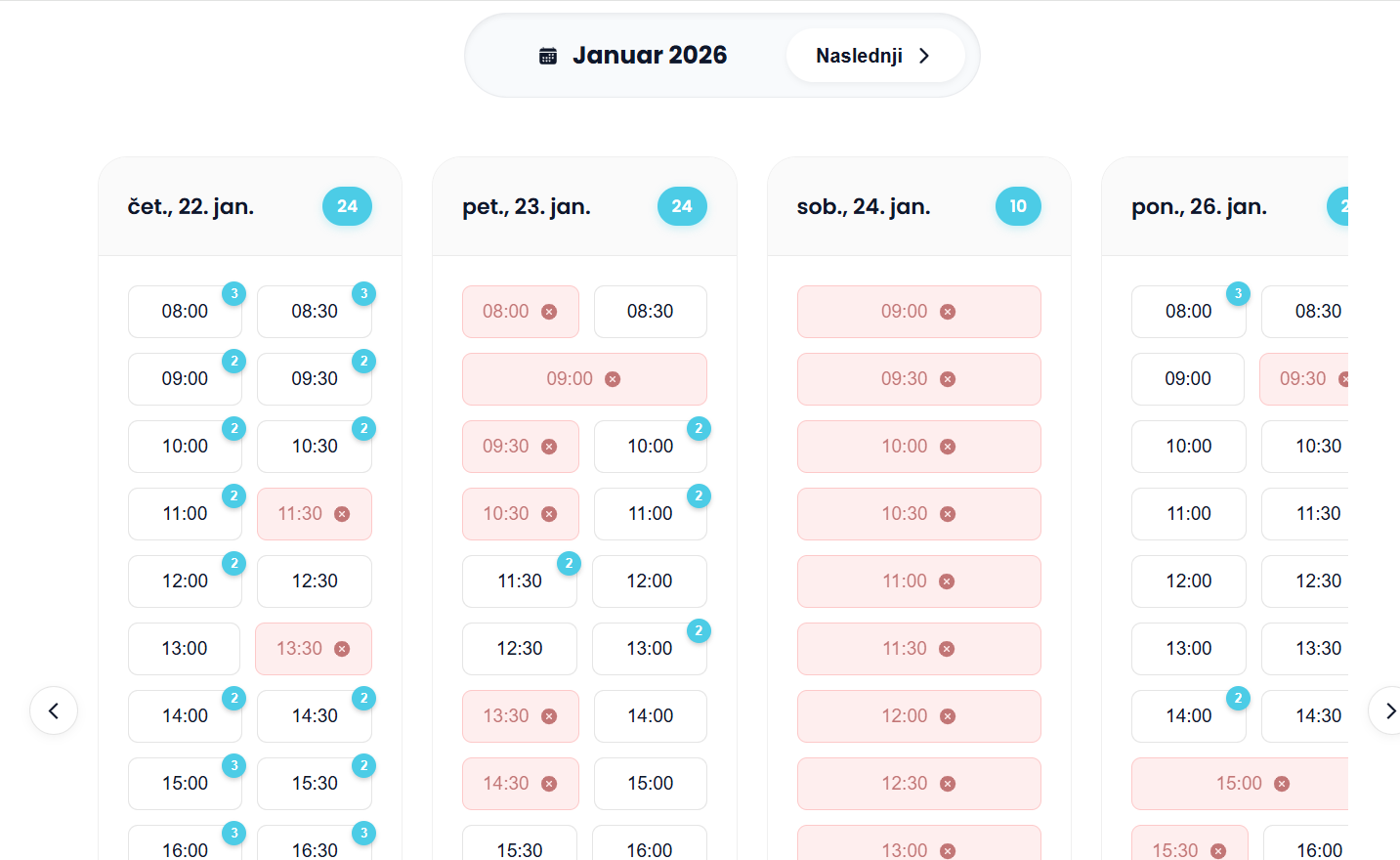The height and width of the screenshot is (860, 1400).
Task: Click the x icon on Thursday's 11:30 slot
Action: (x=342, y=514)
